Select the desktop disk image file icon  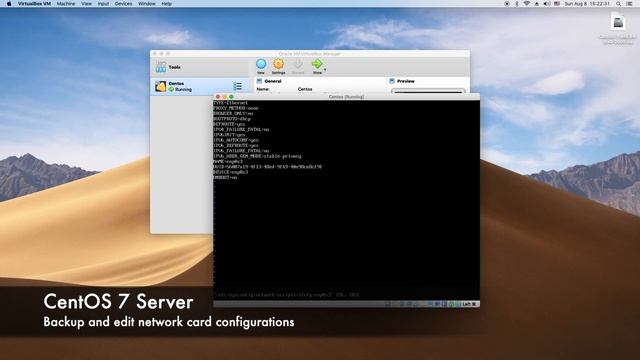(618, 22)
